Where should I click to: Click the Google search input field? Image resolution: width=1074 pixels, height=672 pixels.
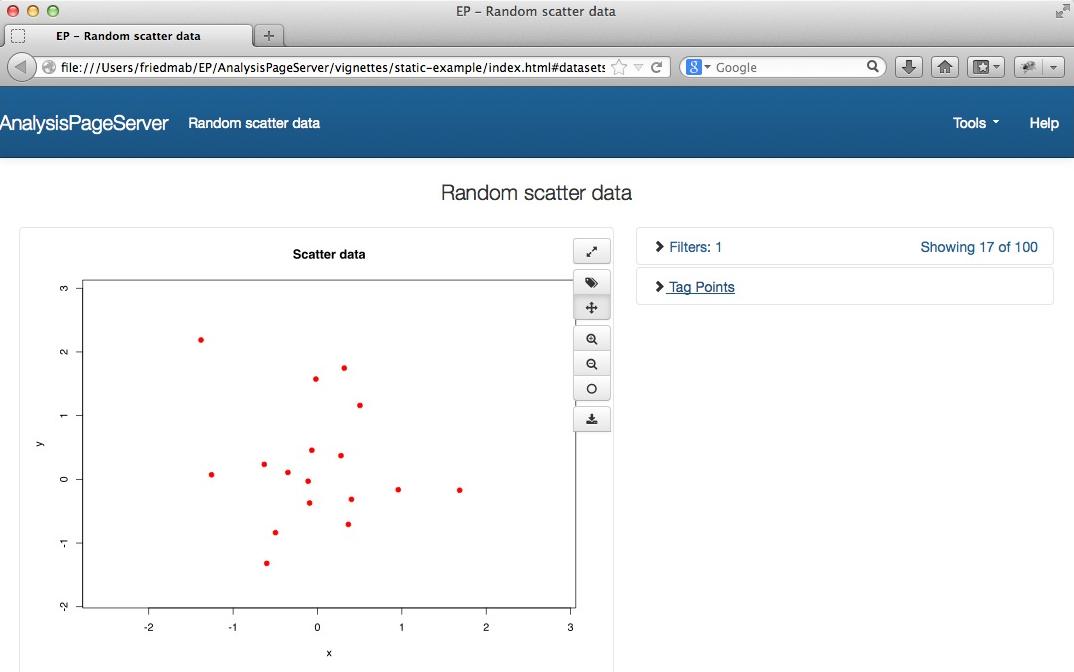pos(788,67)
